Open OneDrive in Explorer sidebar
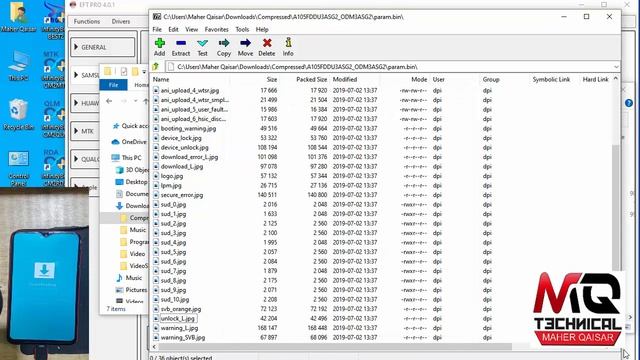 click(x=129, y=142)
